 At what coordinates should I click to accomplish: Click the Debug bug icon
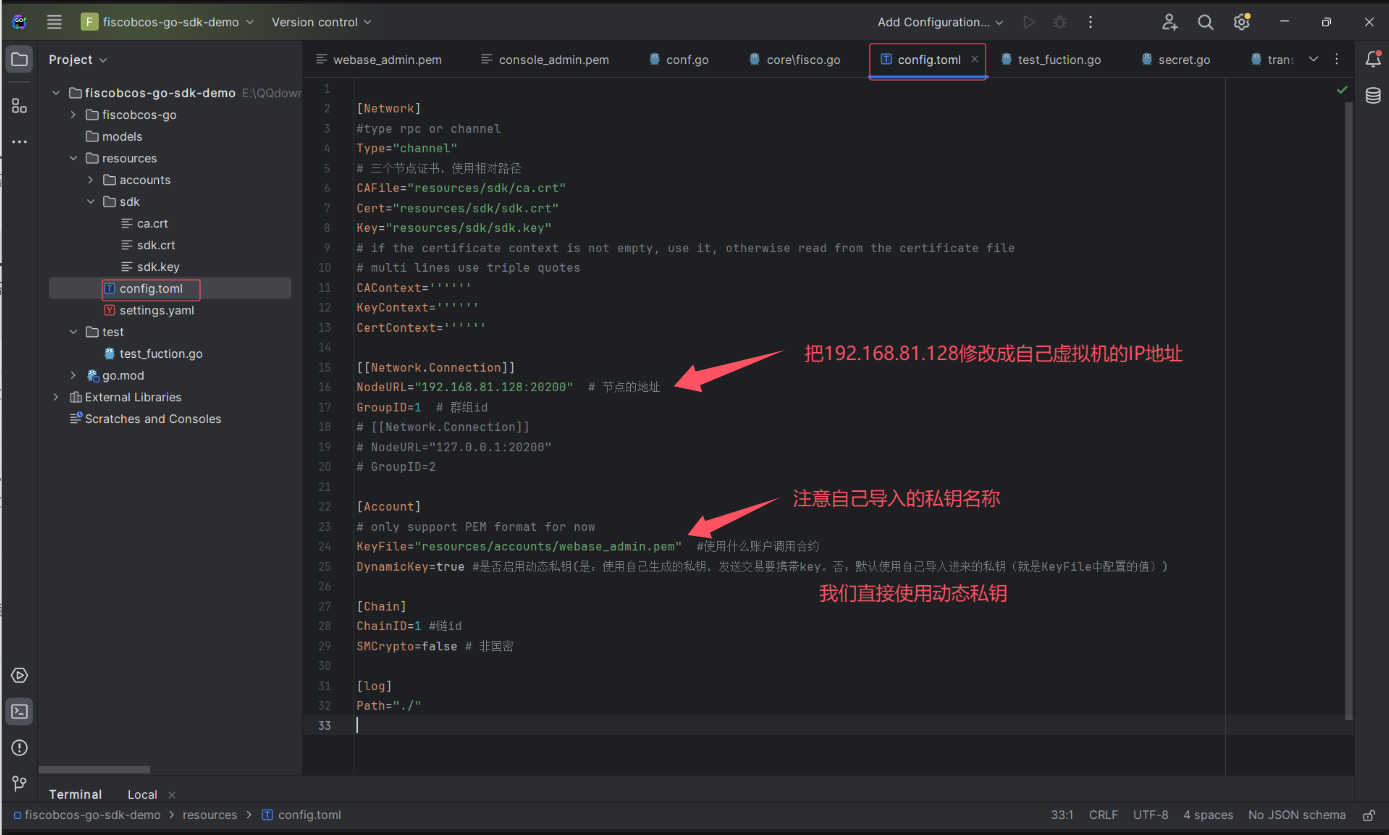coord(1060,22)
